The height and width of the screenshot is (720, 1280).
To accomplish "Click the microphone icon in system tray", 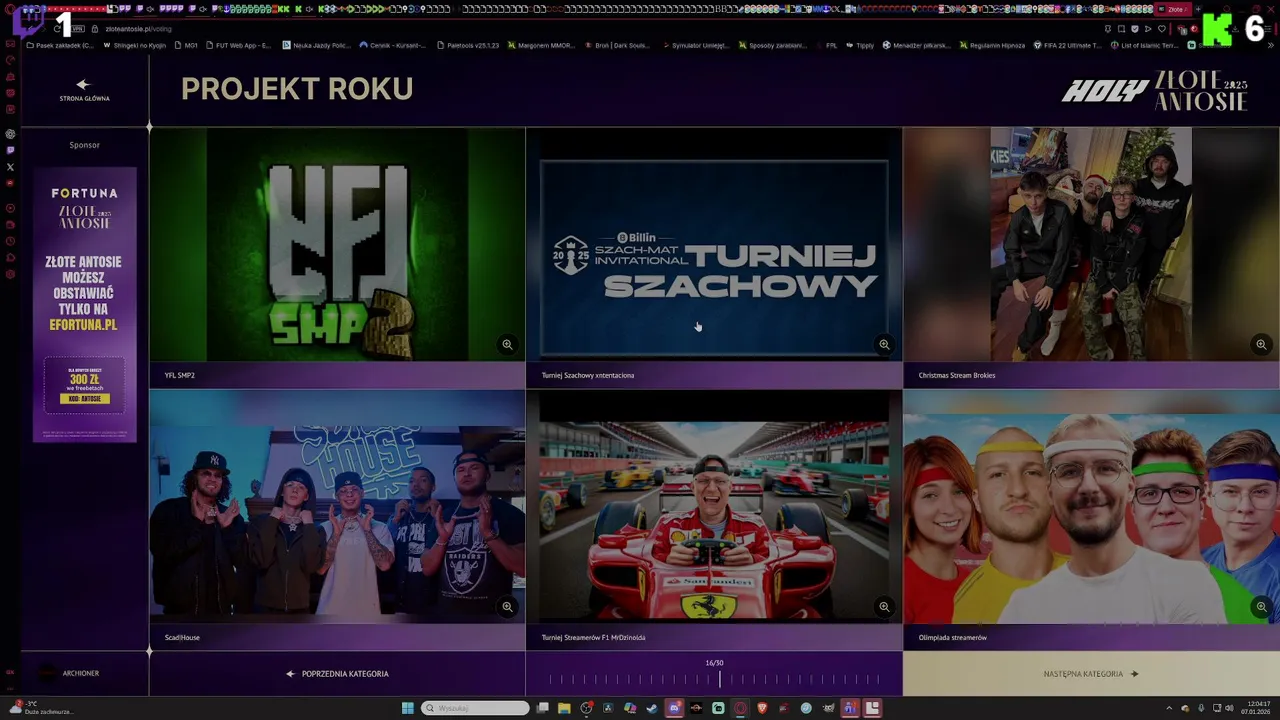I will click(1200, 708).
